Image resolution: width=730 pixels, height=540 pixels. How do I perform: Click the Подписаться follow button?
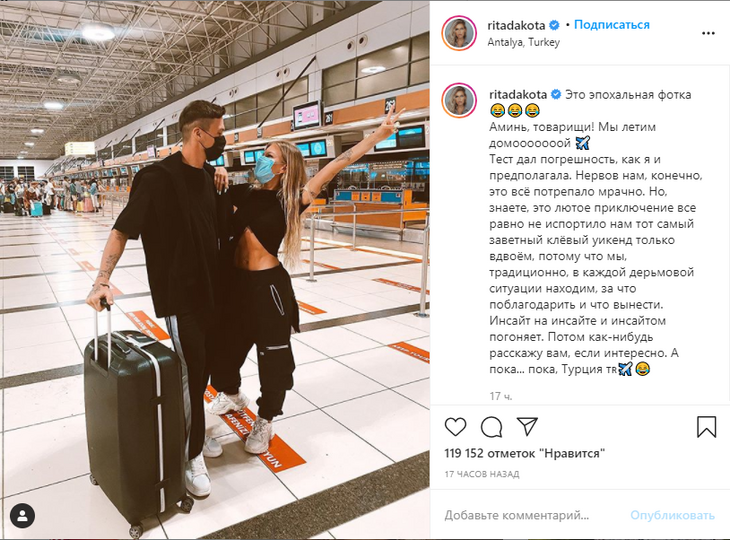point(611,25)
